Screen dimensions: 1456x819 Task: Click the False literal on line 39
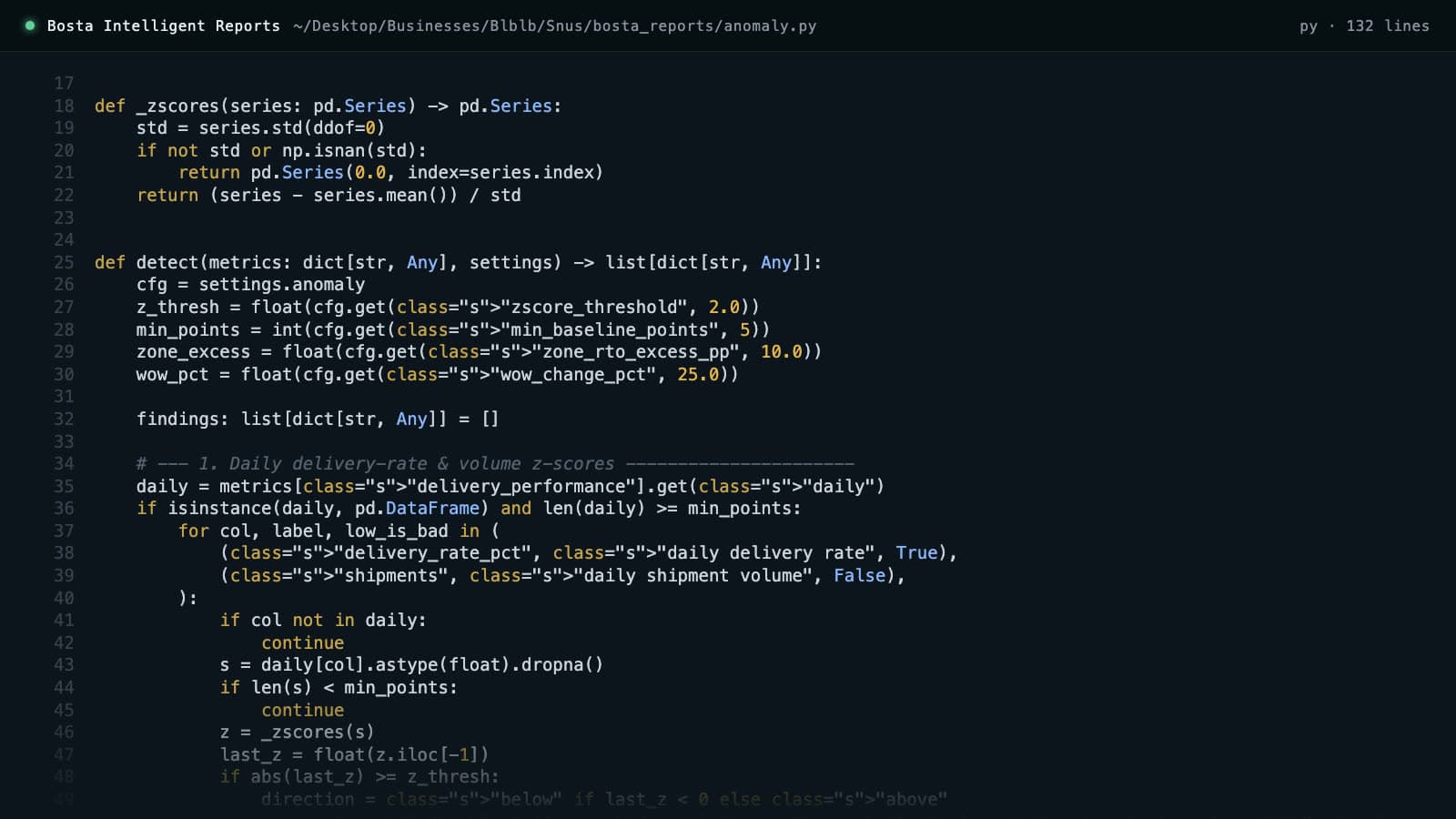(x=859, y=575)
